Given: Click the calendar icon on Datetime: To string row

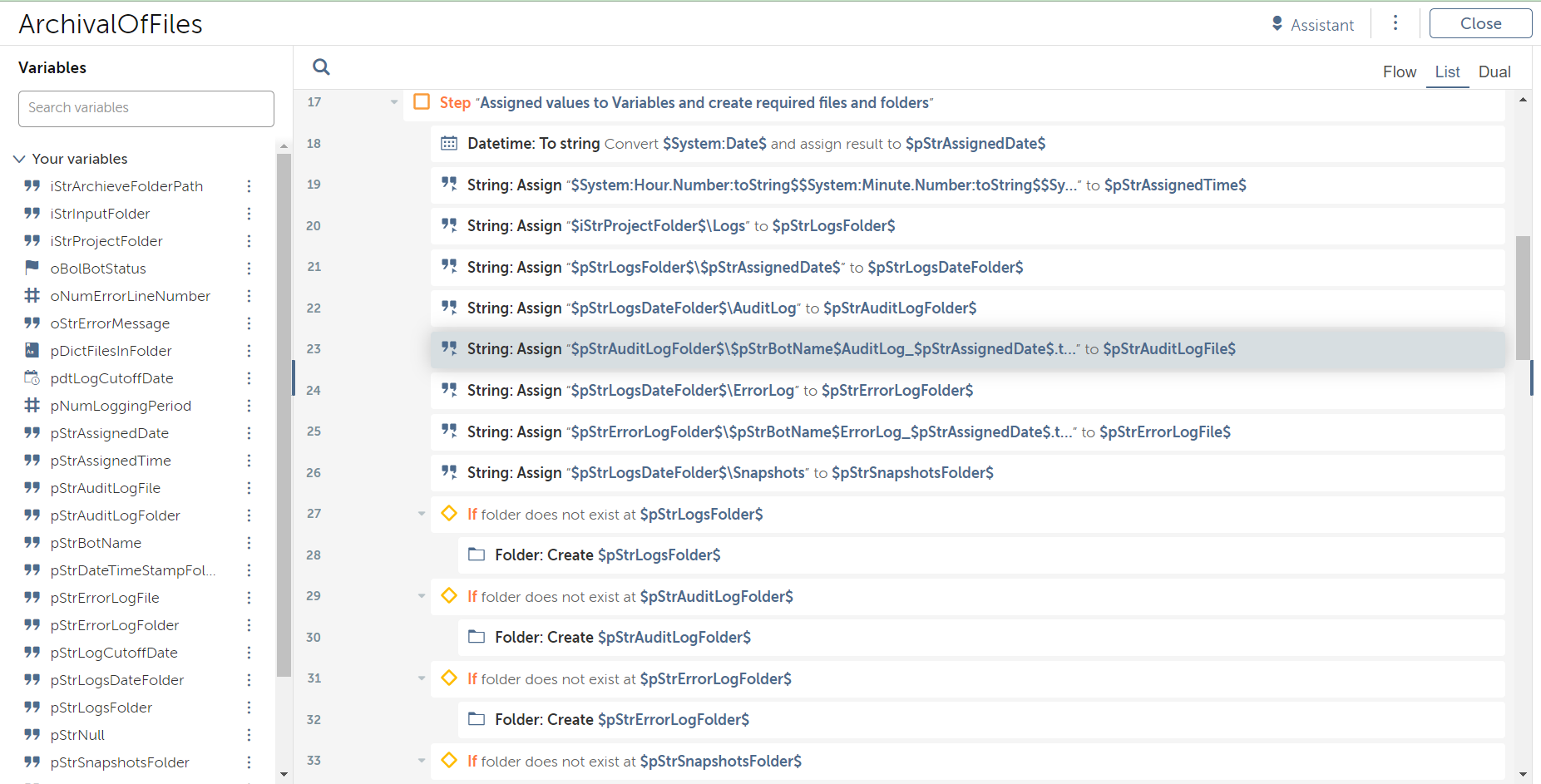Looking at the screenshot, I should coord(449,143).
